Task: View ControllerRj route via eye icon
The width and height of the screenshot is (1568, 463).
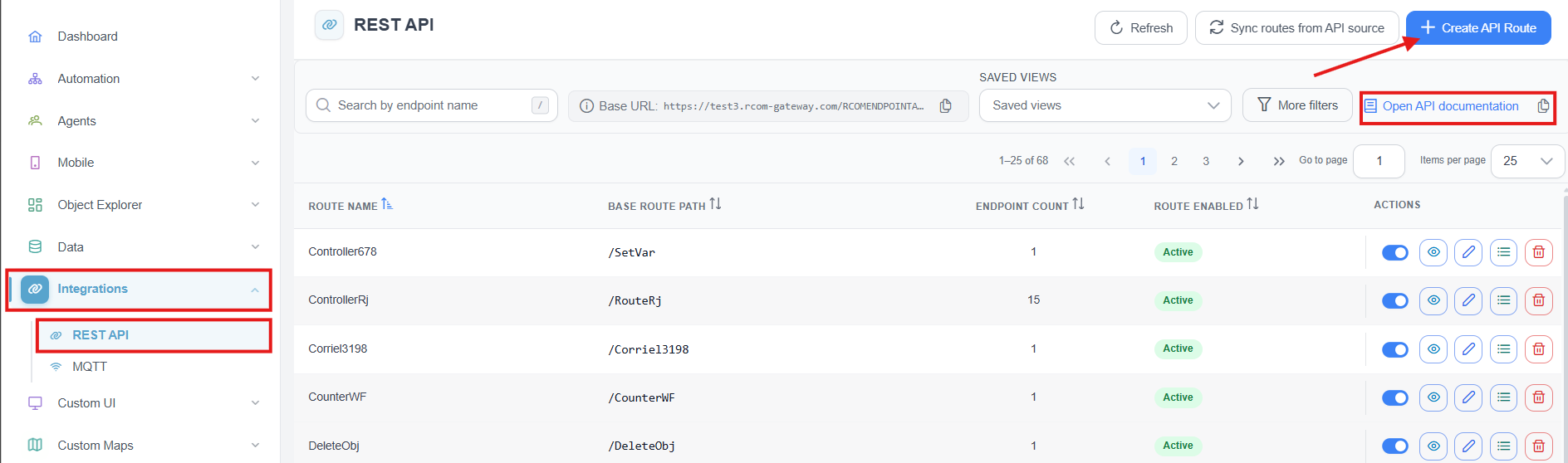Action: [x=1433, y=300]
